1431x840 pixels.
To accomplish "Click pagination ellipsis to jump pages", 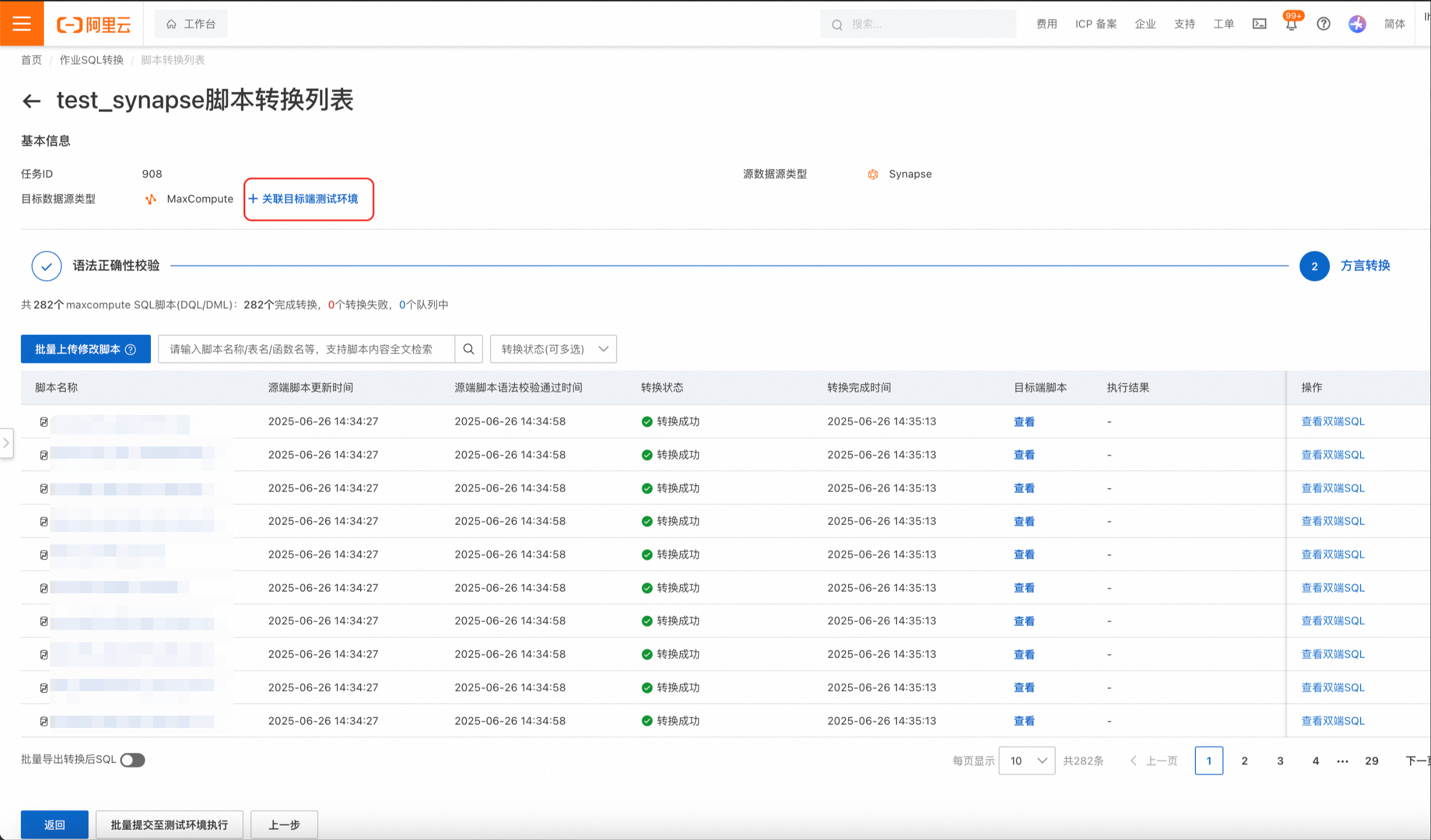I will (x=1342, y=761).
